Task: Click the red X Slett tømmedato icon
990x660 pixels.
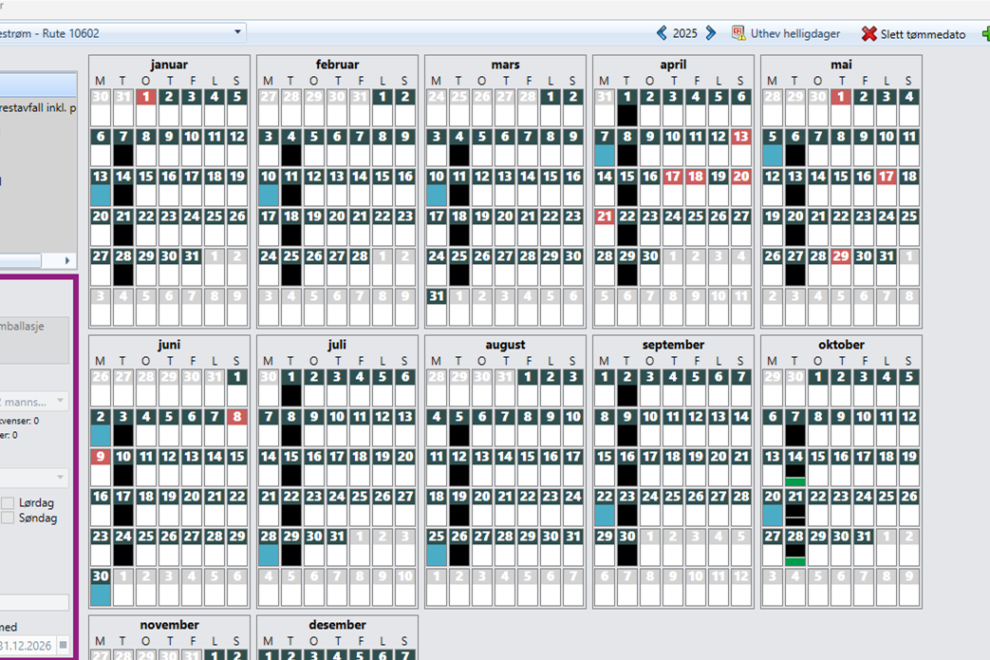Action: tap(869, 33)
